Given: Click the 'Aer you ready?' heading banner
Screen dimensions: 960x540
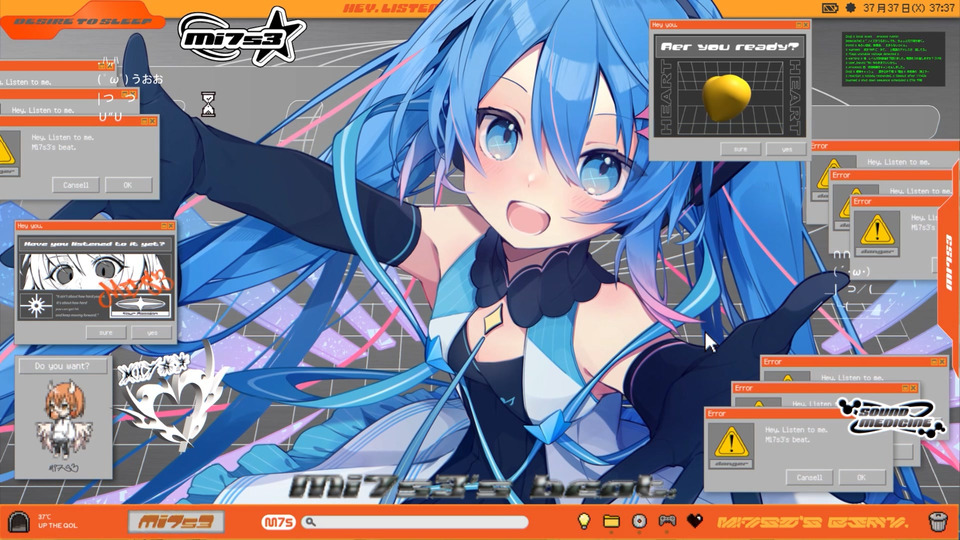Looking at the screenshot, I should click(x=730, y=47).
